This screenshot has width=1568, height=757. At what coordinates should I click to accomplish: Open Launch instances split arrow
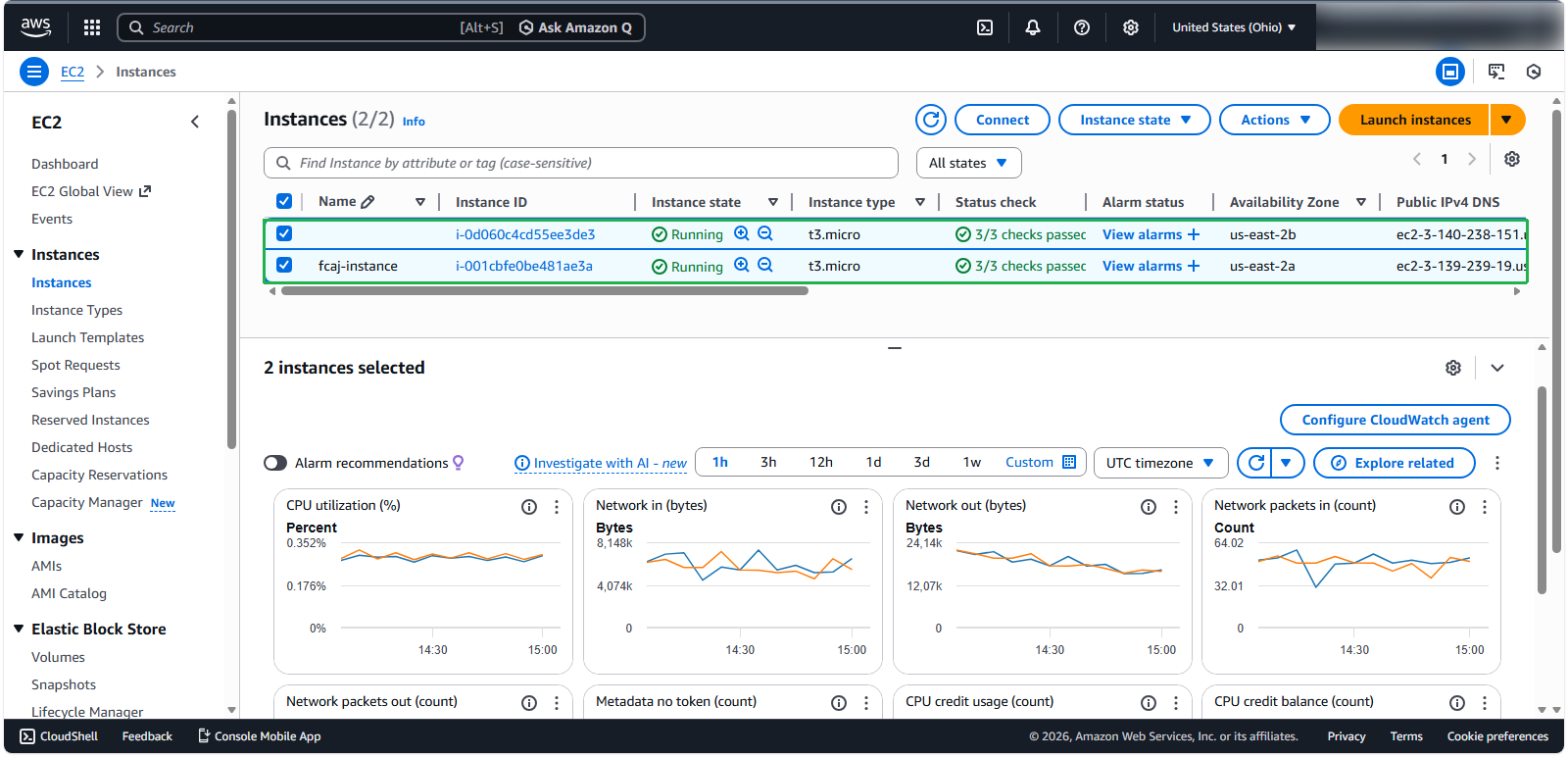pyautogui.click(x=1507, y=120)
